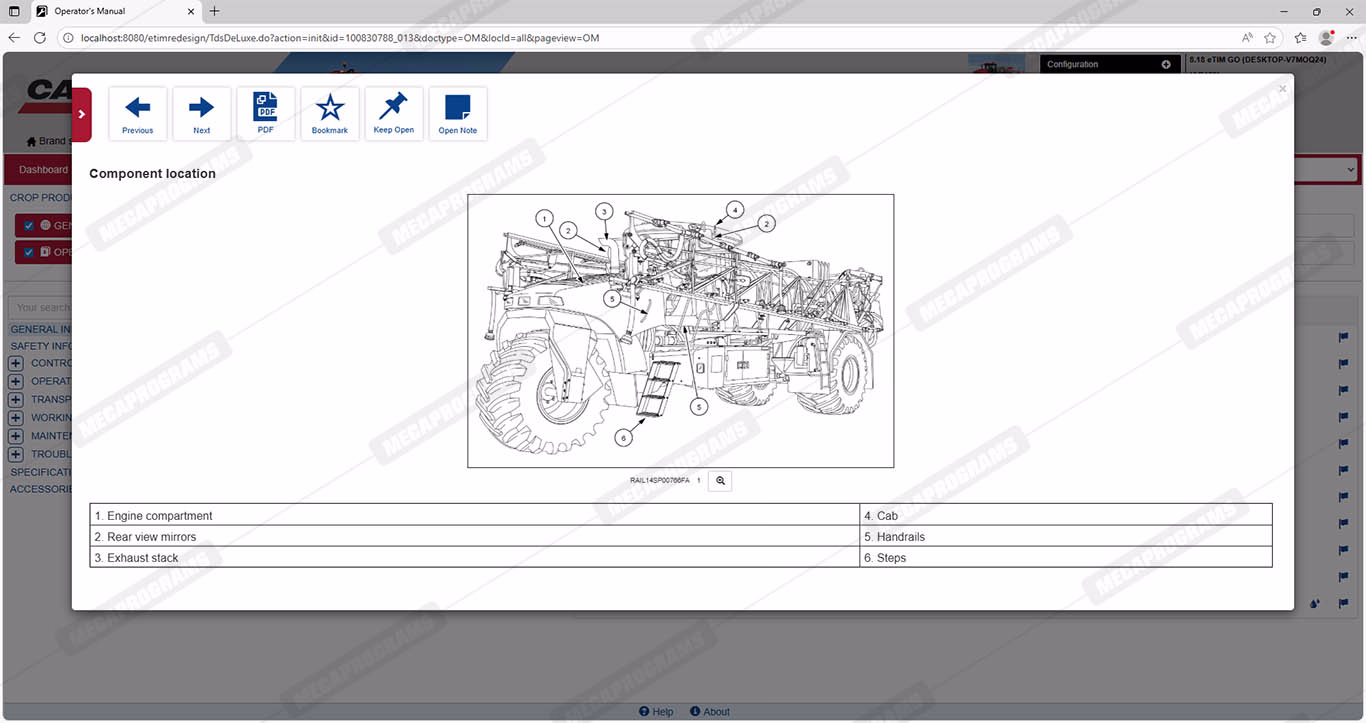Export the page using the PDF icon

(265, 114)
